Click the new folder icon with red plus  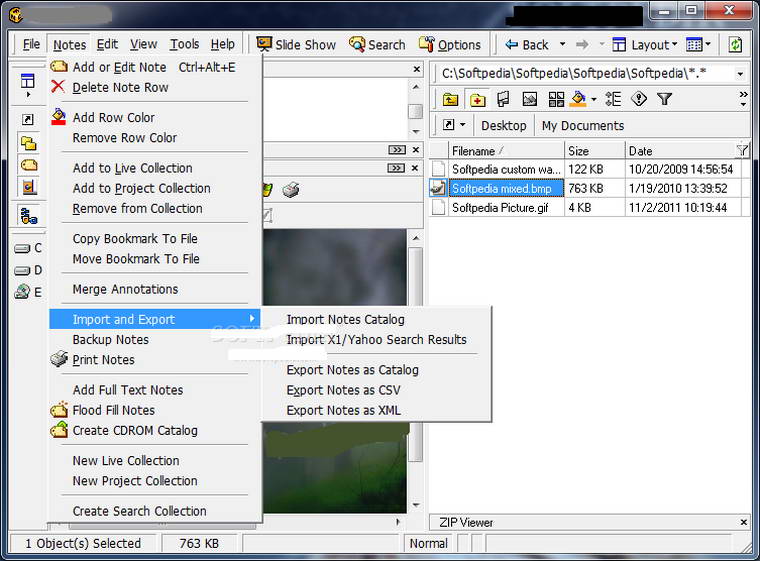(x=477, y=99)
